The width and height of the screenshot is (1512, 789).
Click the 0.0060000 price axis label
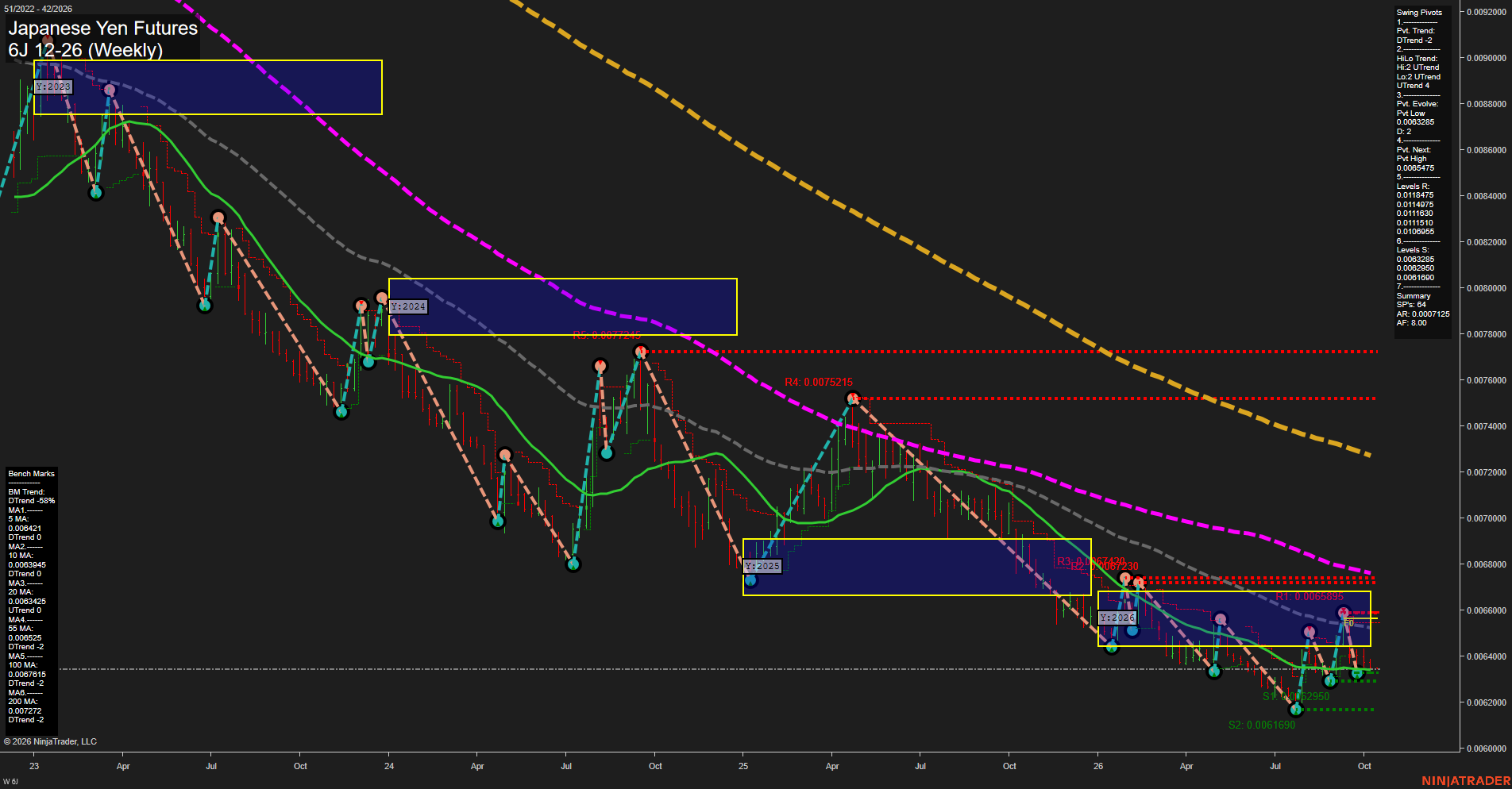pos(1487,749)
